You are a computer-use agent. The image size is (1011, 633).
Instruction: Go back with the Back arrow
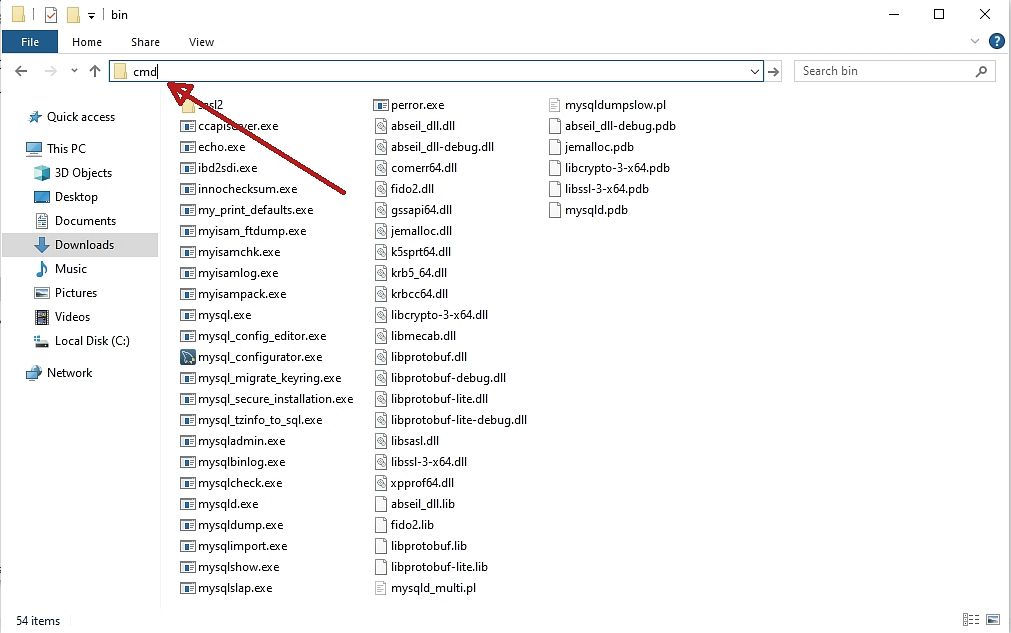click(x=21, y=71)
